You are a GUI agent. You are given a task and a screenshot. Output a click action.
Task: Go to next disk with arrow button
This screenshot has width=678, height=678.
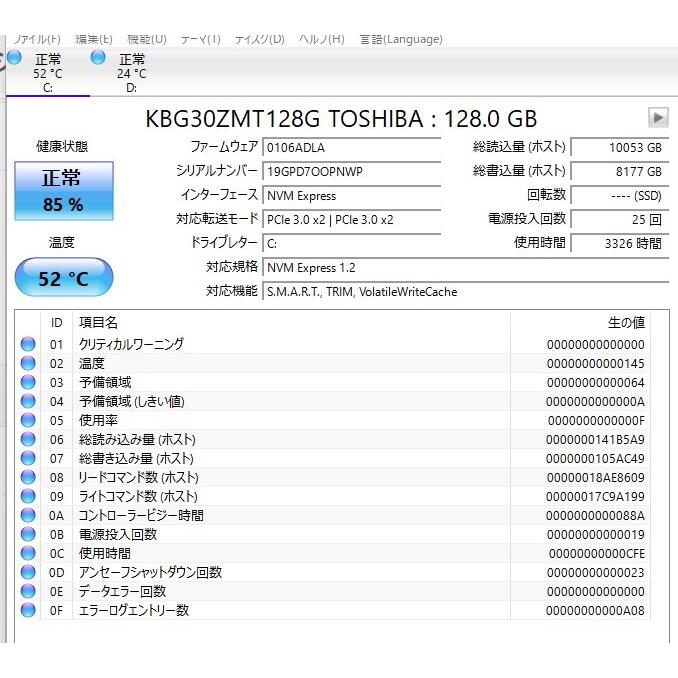click(x=658, y=118)
